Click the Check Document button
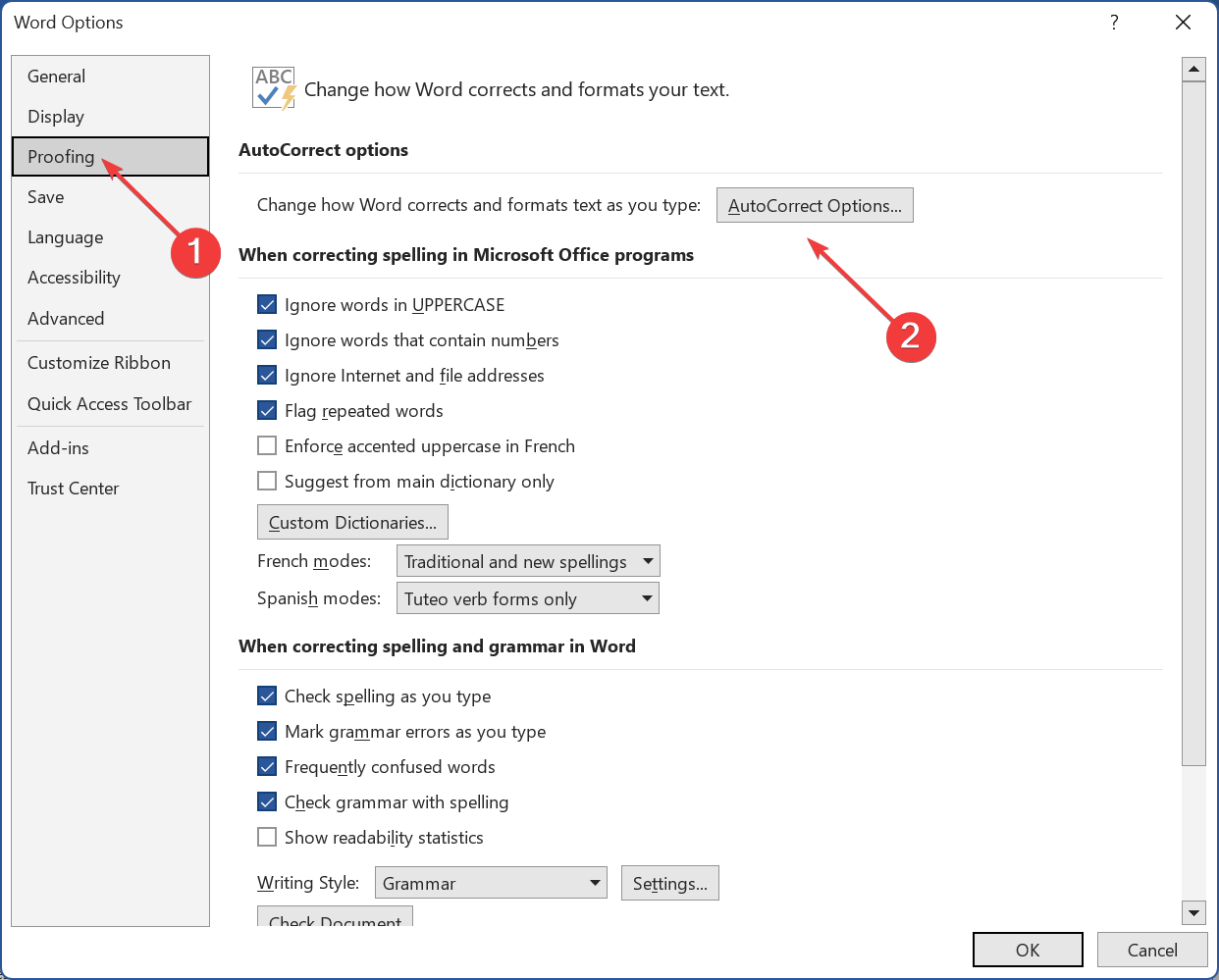Screen dimensions: 1219x980 [x=335, y=916]
